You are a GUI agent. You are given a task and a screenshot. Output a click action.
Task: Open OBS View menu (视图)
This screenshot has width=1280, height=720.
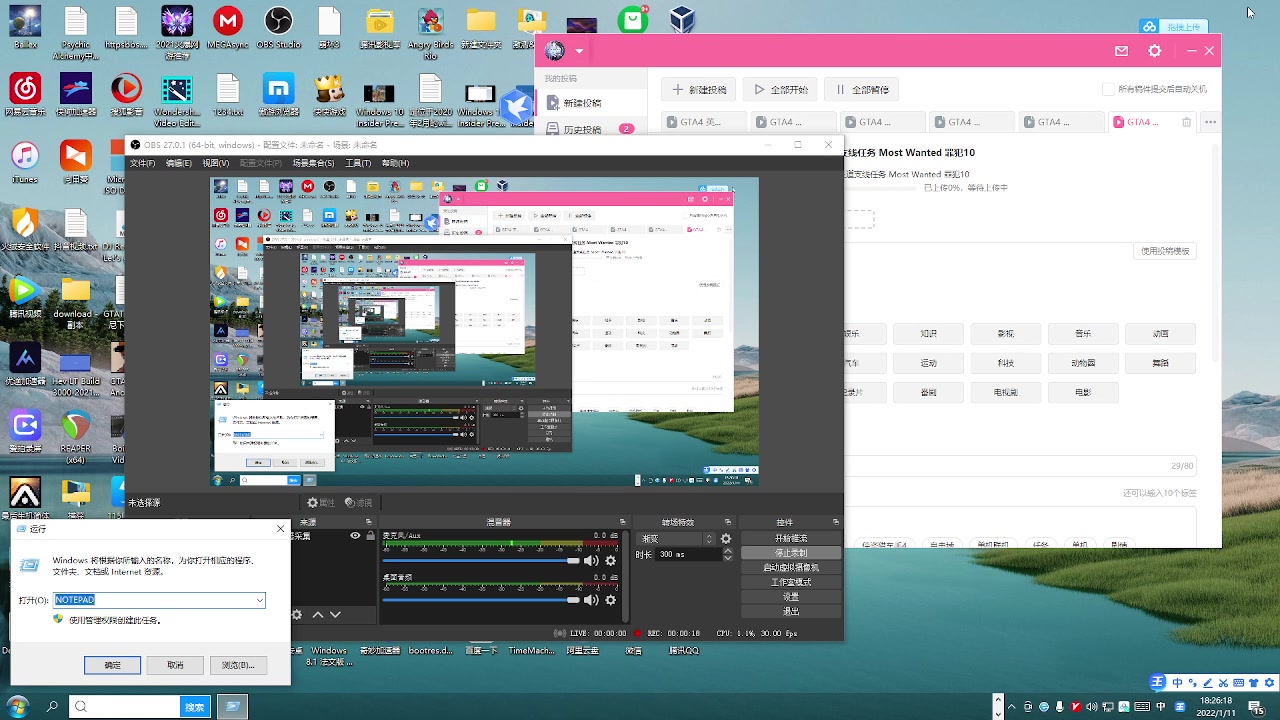(x=215, y=163)
